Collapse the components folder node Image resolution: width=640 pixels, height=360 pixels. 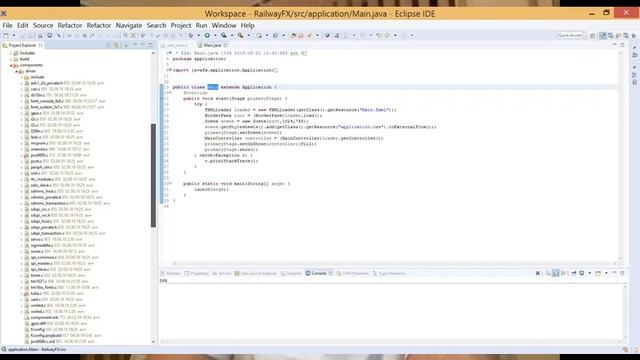(x=11, y=65)
